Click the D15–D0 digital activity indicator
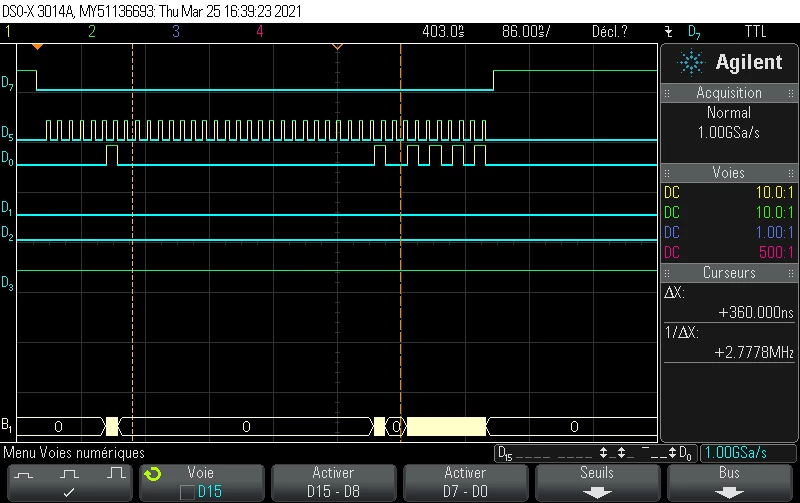 594,453
